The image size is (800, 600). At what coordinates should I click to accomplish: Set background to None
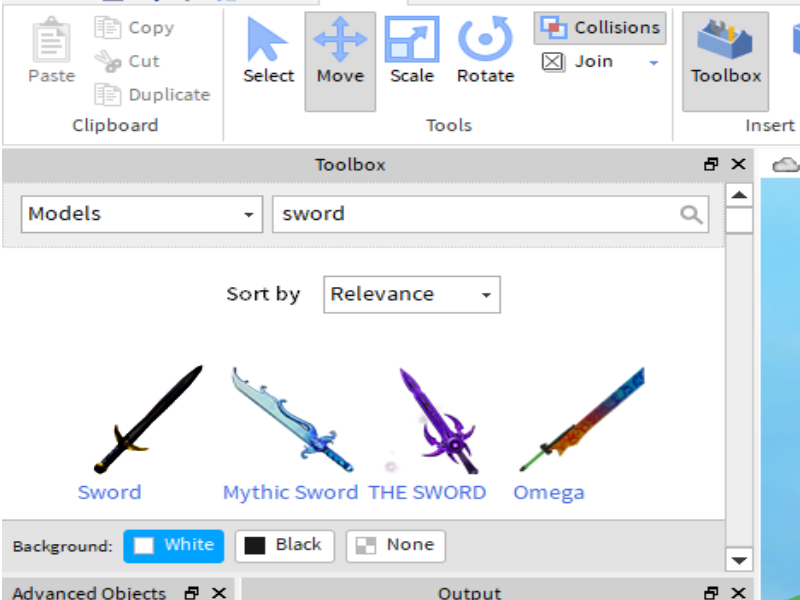[396, 546]
